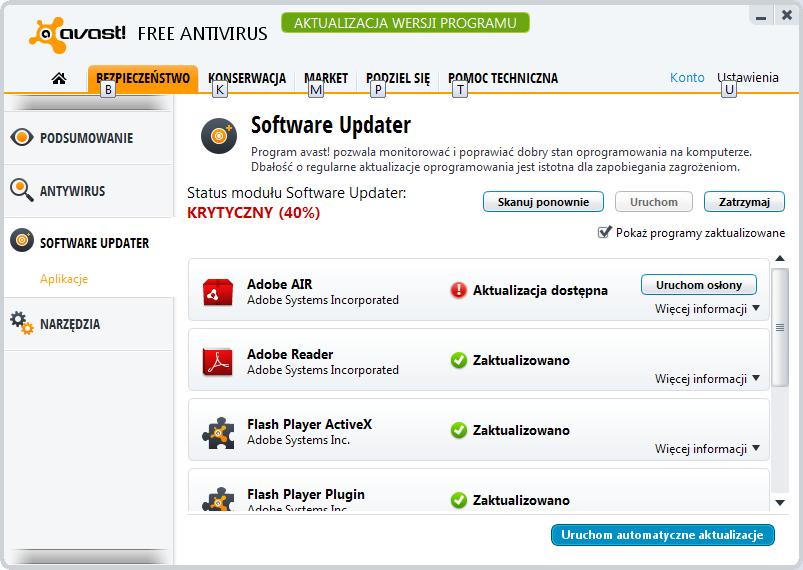Go to the home icon tab
Screen dimensions: 803x570
pyautogui.click(x=59, y=78)
